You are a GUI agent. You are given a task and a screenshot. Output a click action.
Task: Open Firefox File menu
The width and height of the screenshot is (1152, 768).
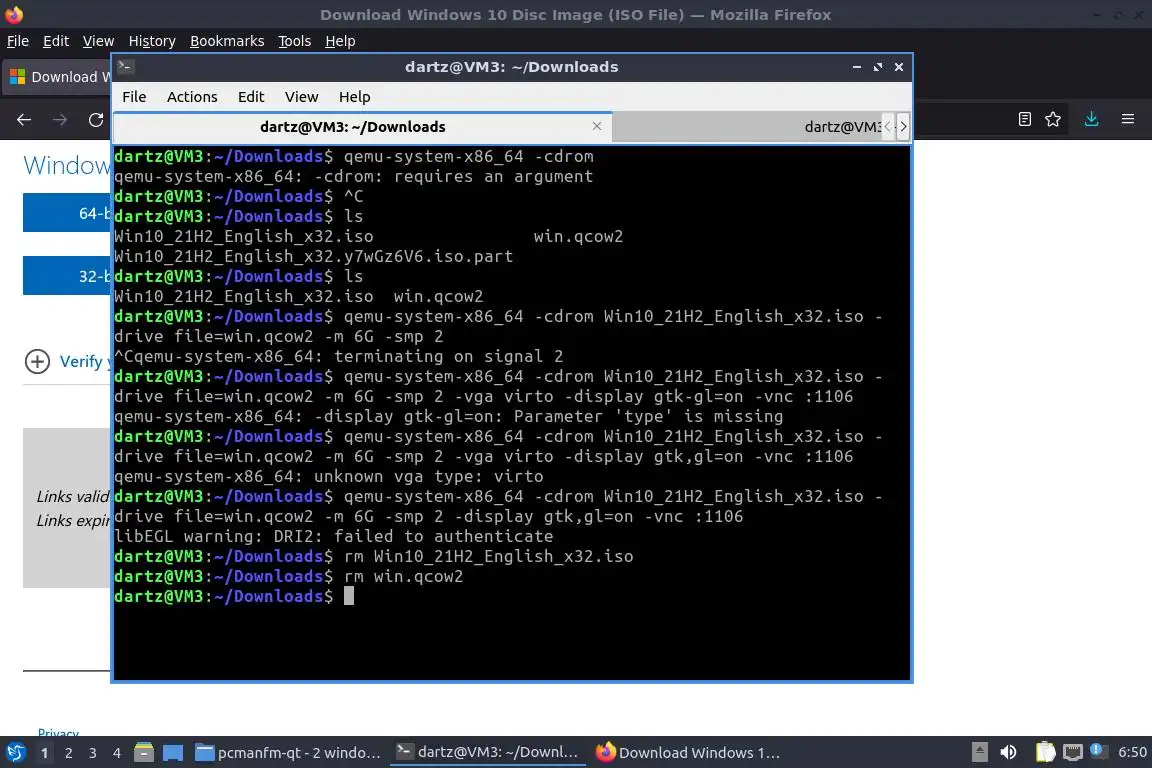coord(18,41)
